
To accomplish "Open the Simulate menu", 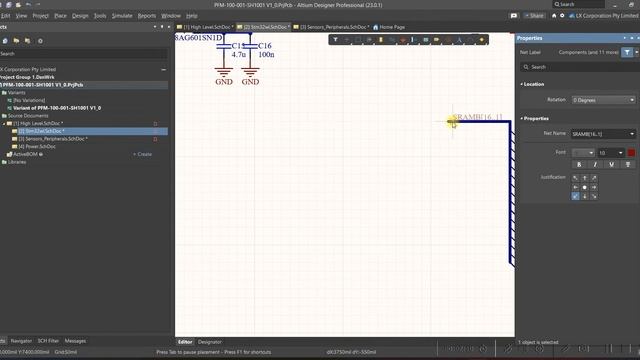I will click(122, 16).
